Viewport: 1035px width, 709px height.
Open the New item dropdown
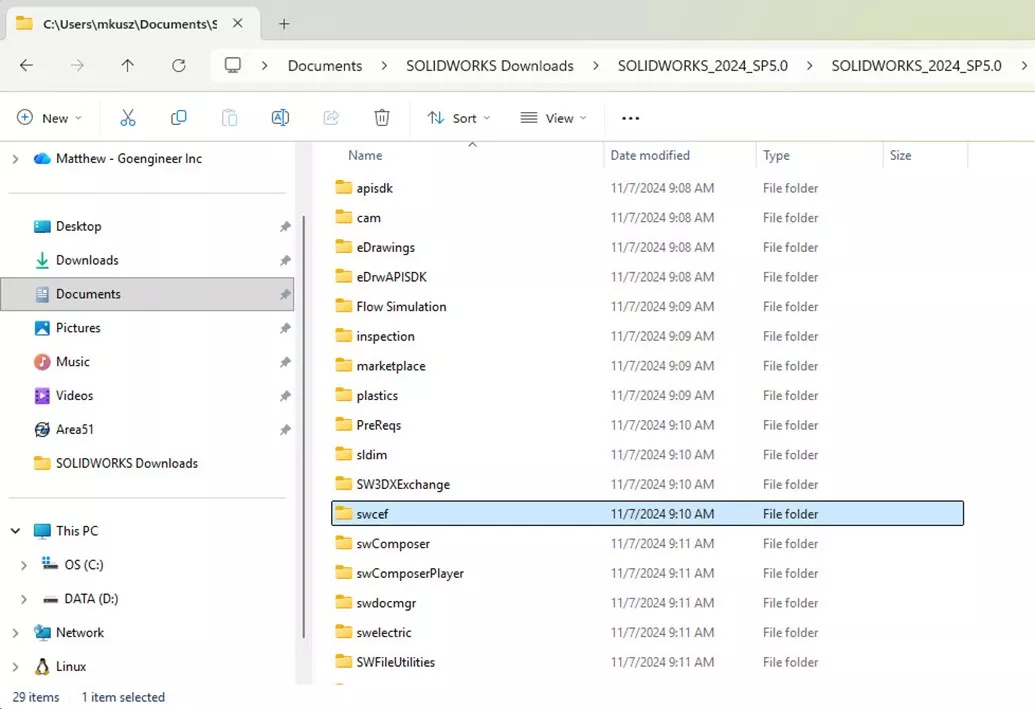pyautogui.click(x=50, y=118)
